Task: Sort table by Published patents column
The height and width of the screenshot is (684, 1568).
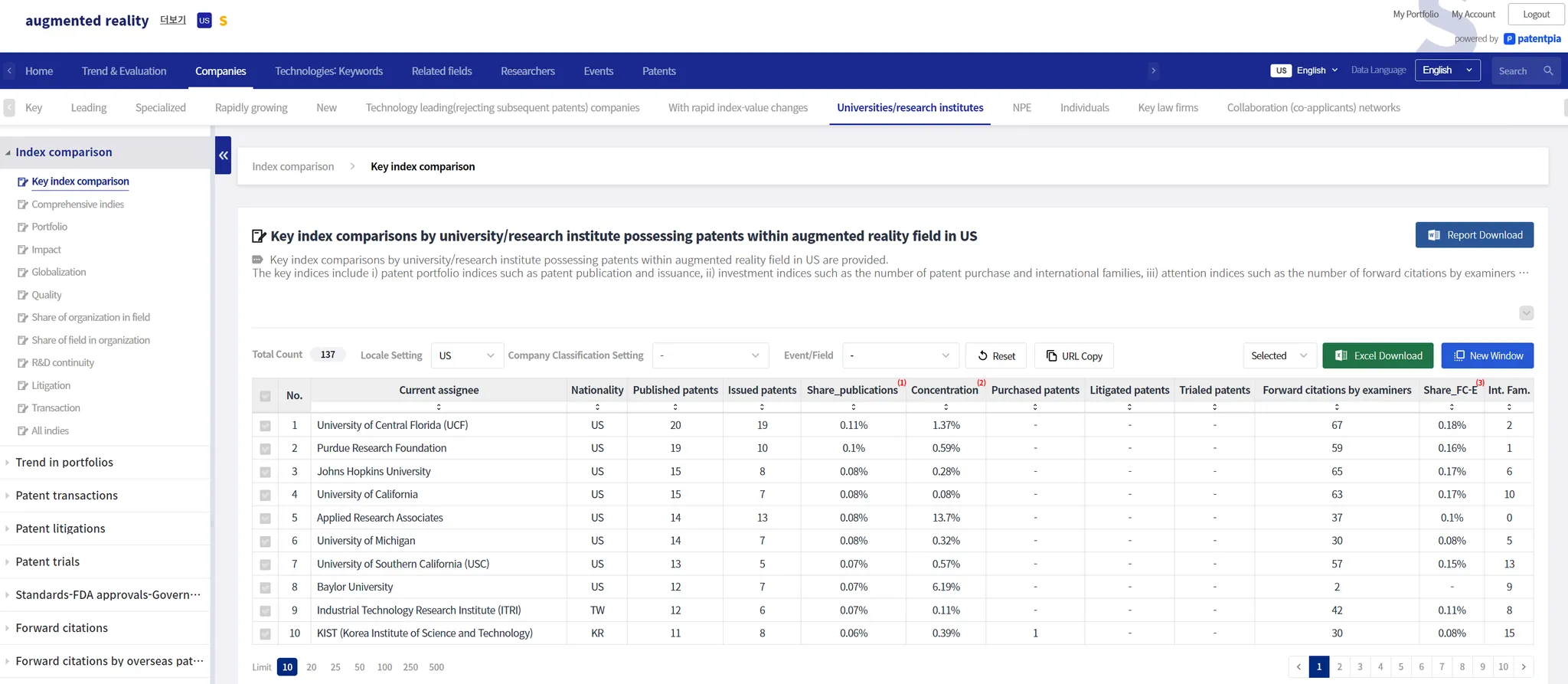Action: (675, 407)
